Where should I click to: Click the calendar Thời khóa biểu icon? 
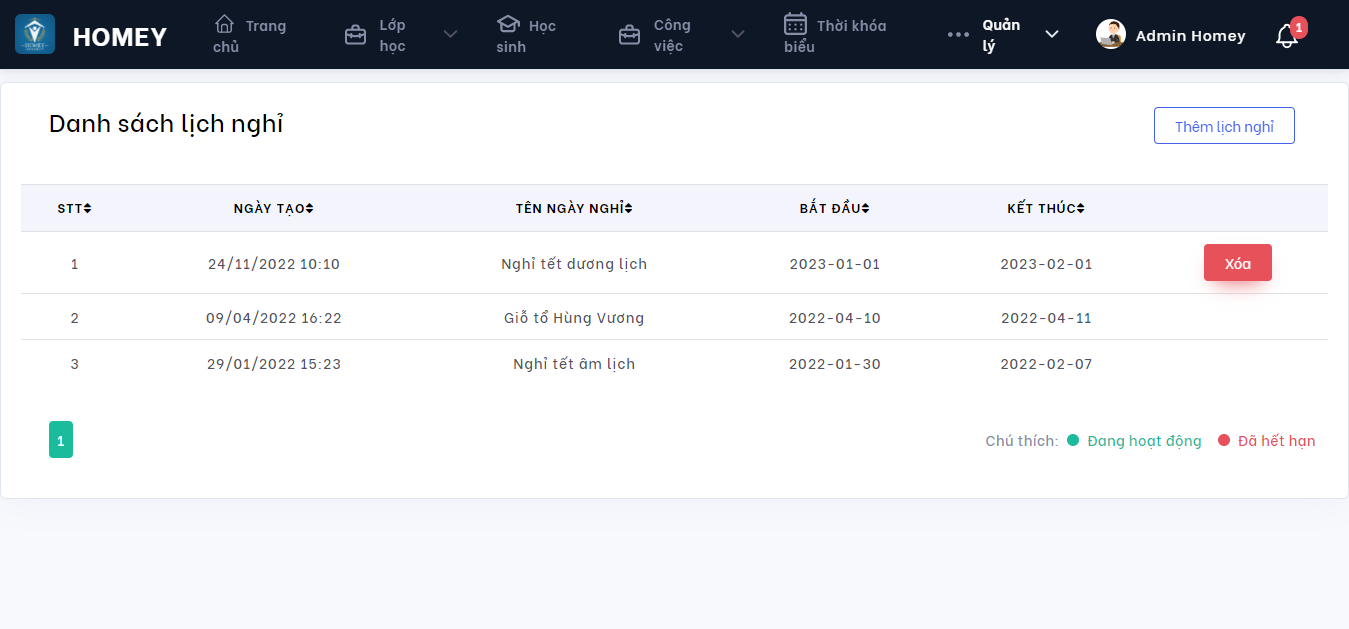[x=795, y=24]
